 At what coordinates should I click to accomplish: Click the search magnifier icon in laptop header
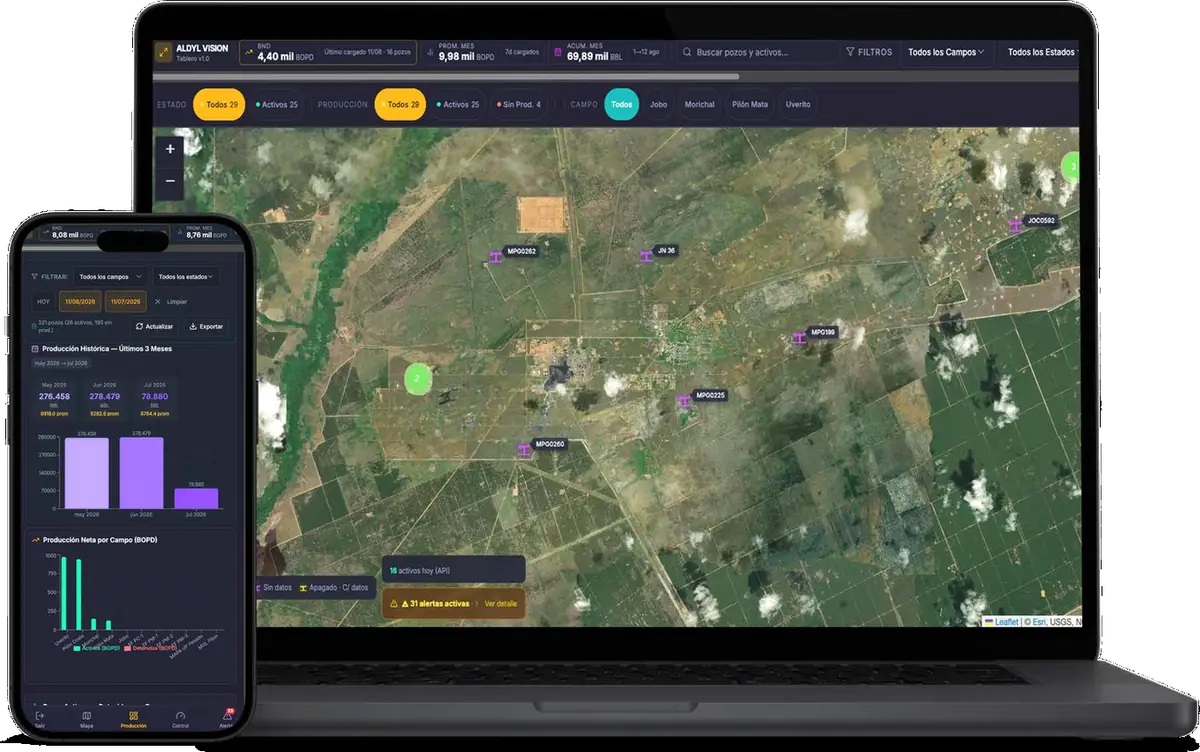[686, 52]
